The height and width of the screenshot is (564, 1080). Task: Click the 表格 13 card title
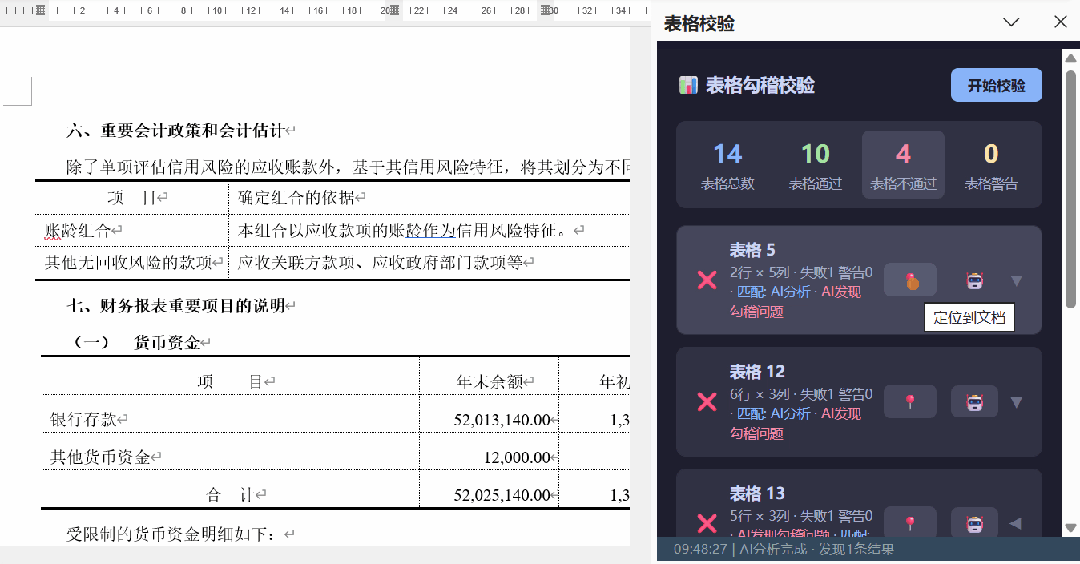coord(757,493)
